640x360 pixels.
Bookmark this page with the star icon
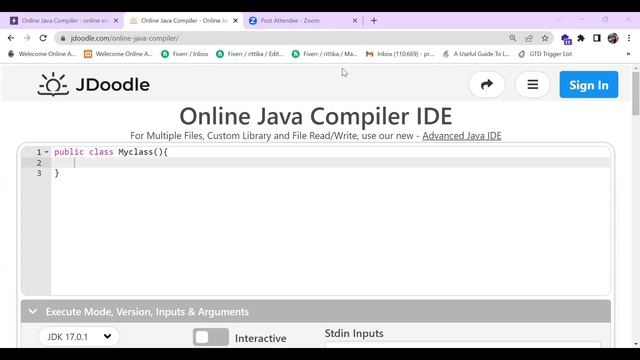pyautogui.click(x=545, y=38)
